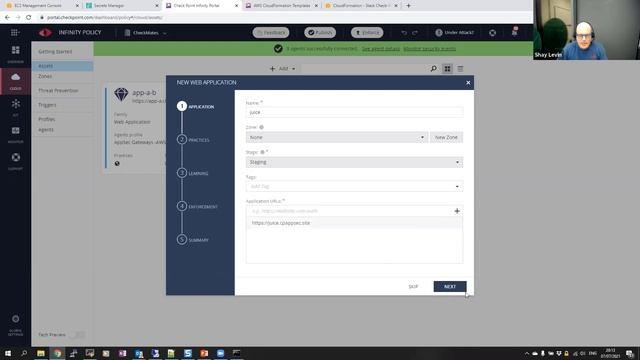Toggle the Tech Preview switch
640x360 pixels.
77,335
